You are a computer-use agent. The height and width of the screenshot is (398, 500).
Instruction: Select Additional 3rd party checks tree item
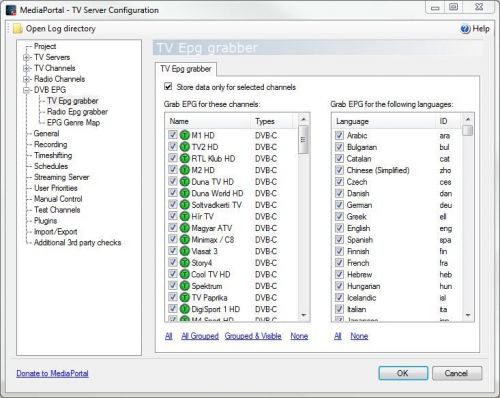pos(78,243)
